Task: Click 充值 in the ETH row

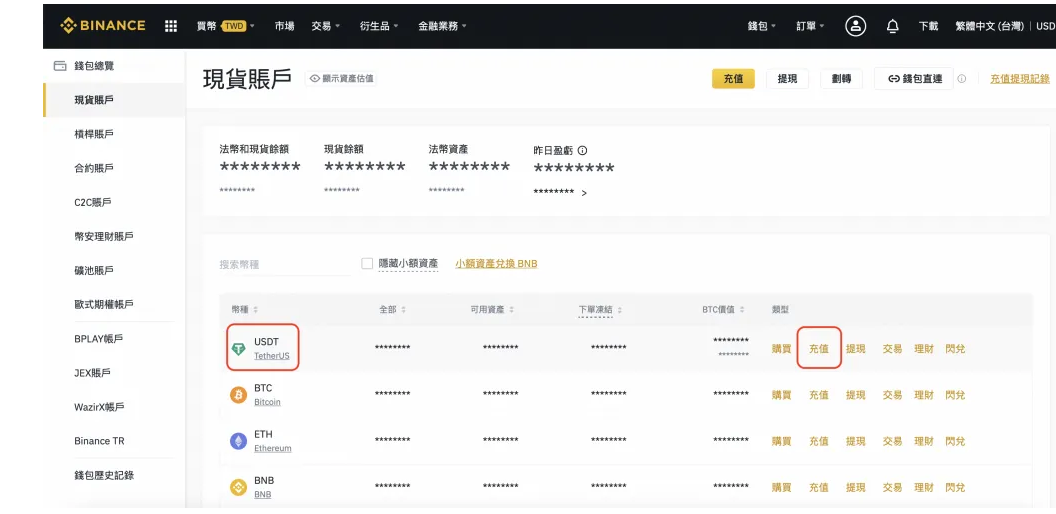Action: 818,441
